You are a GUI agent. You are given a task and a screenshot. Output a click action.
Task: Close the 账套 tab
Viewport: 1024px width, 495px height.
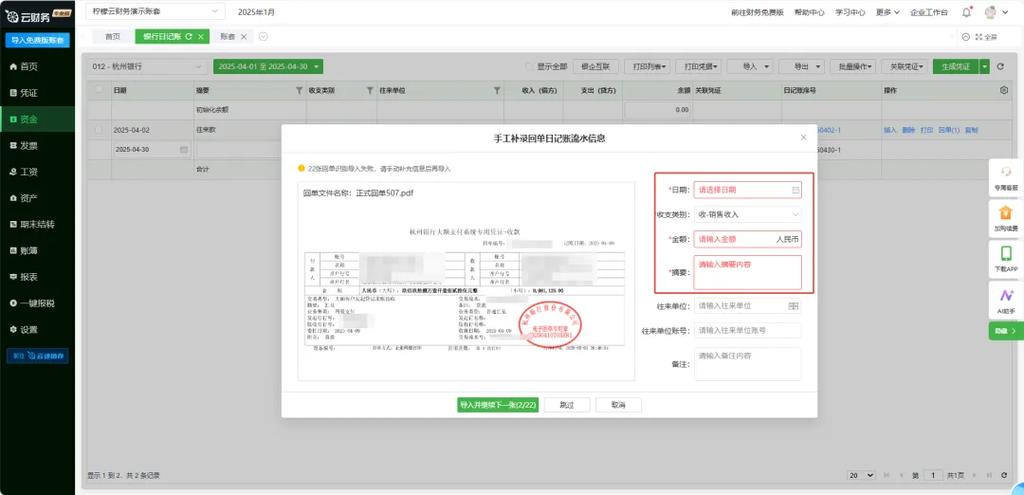click(244, 37)
